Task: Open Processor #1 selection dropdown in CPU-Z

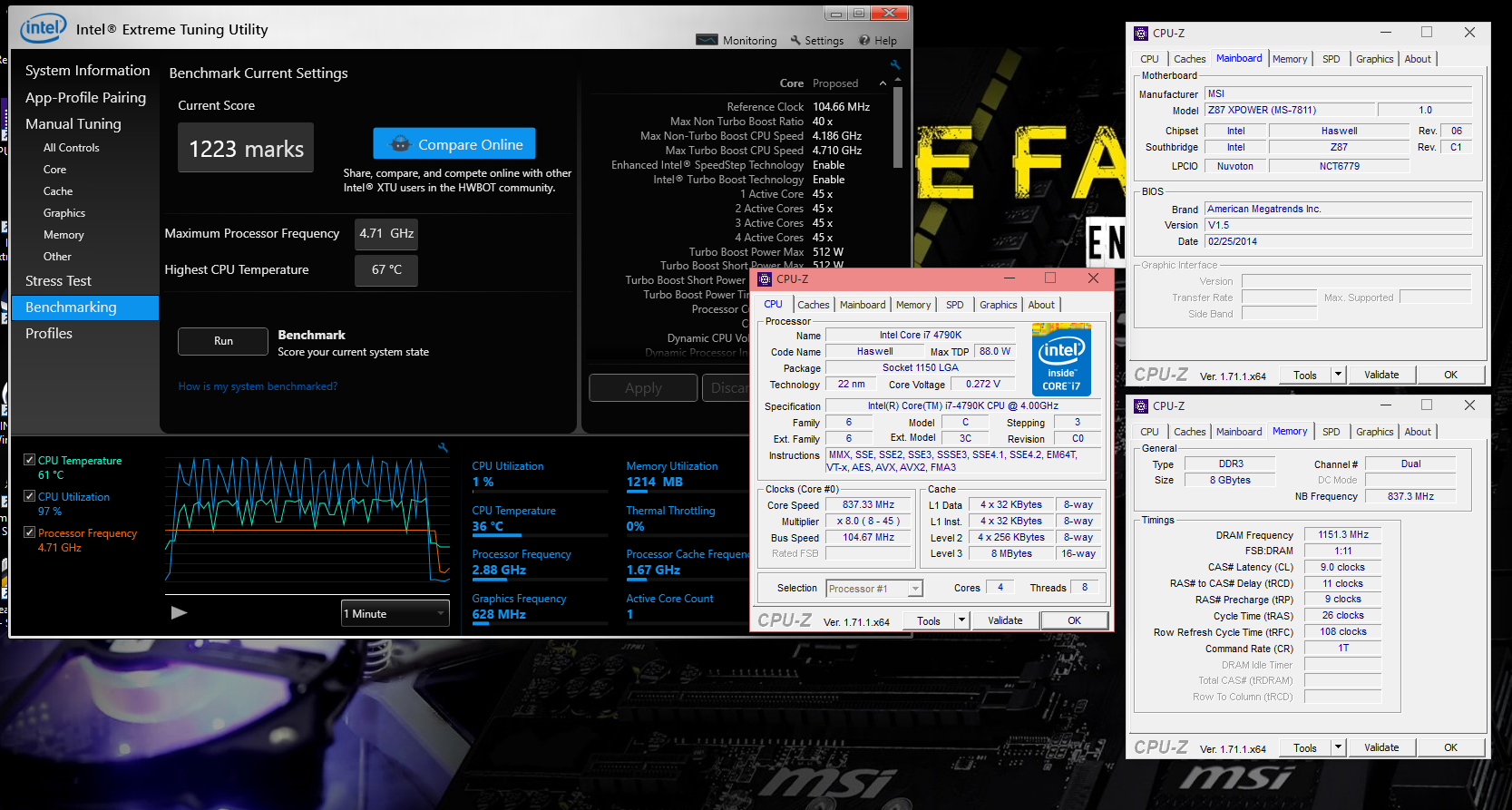Action: 874,589
